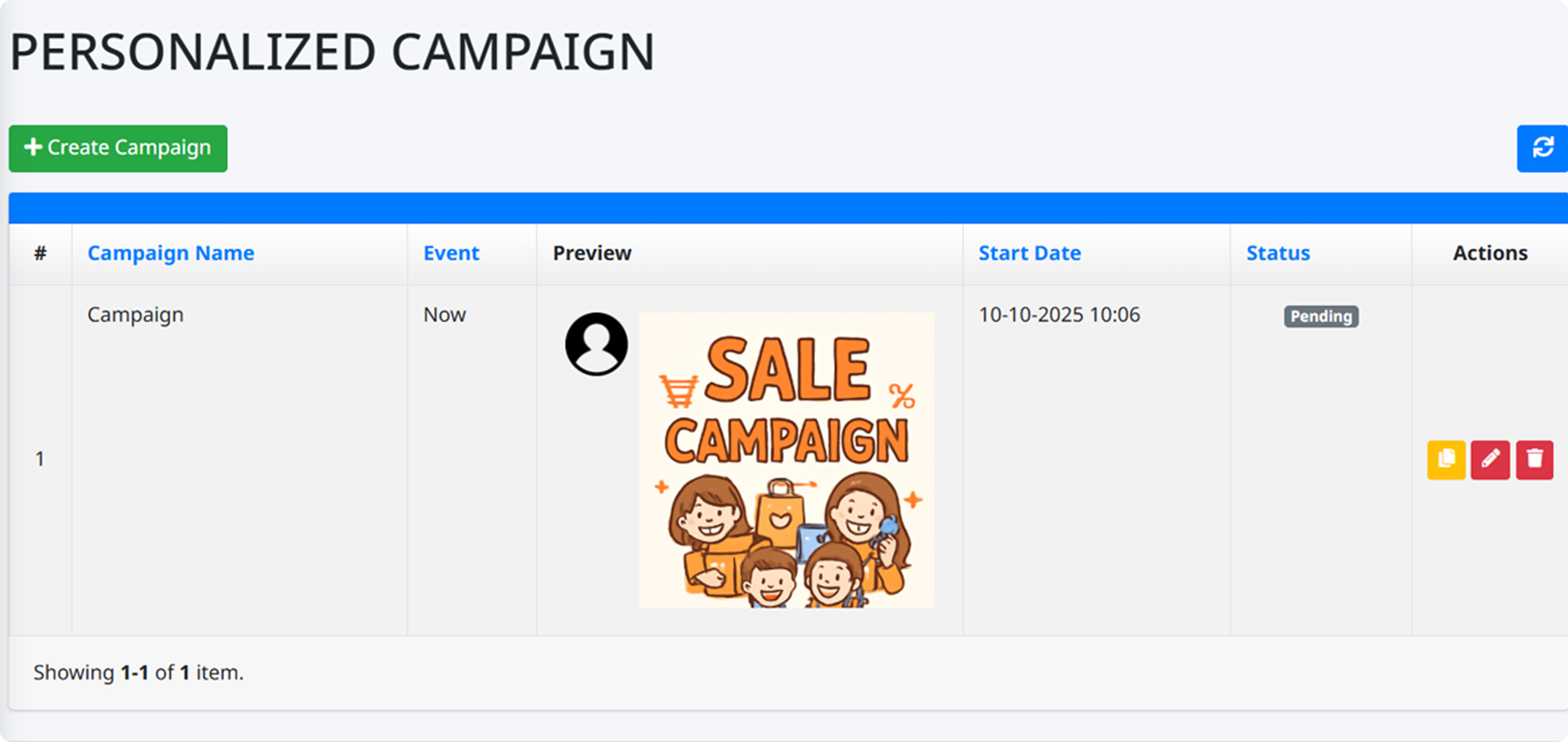Image resolution: width=1568 pixels, height=742 pixels.
Task: Edit the campaign using the pencil icon
Action: pos(1490,460)
